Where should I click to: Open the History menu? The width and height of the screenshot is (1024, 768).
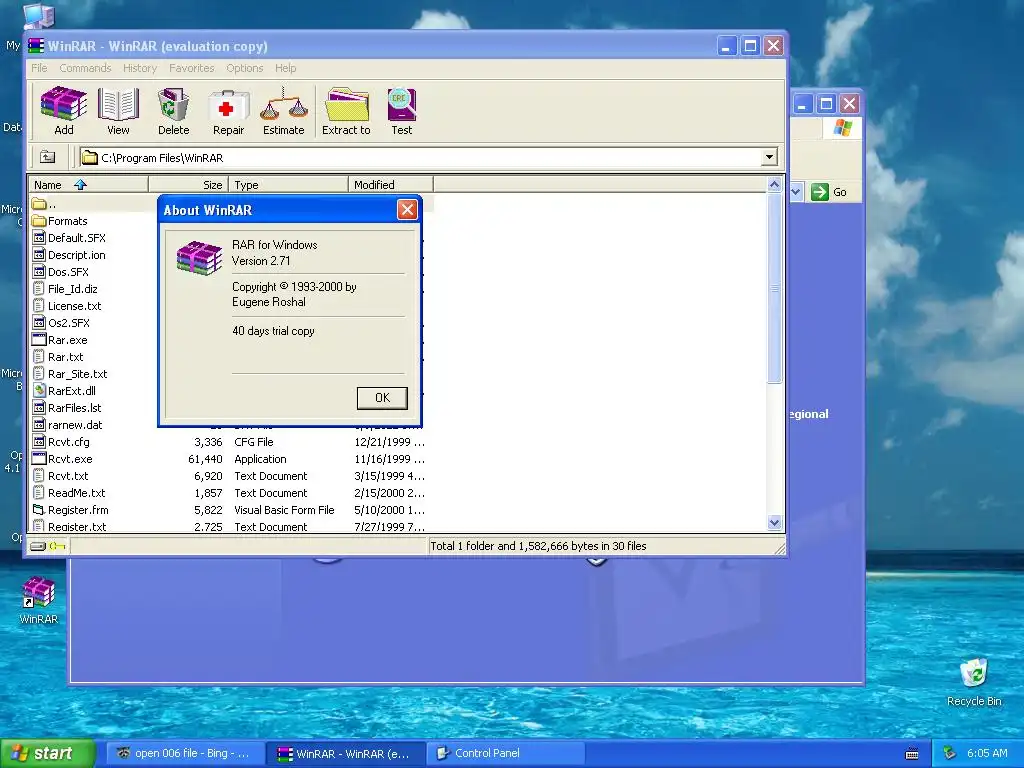(140, 68)
